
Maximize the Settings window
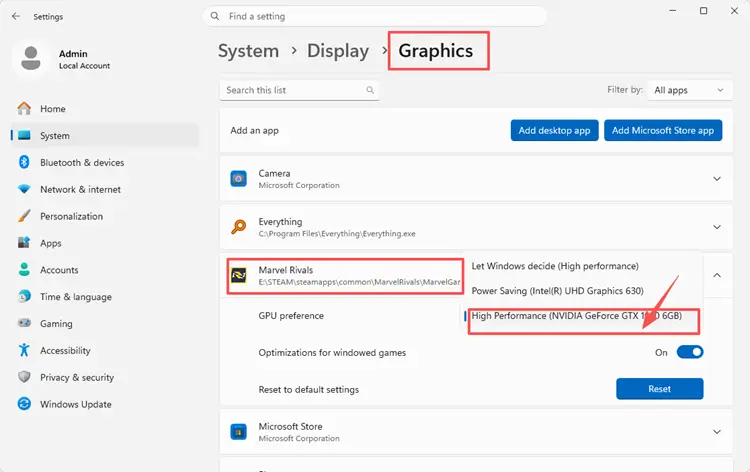pos(703,11)
